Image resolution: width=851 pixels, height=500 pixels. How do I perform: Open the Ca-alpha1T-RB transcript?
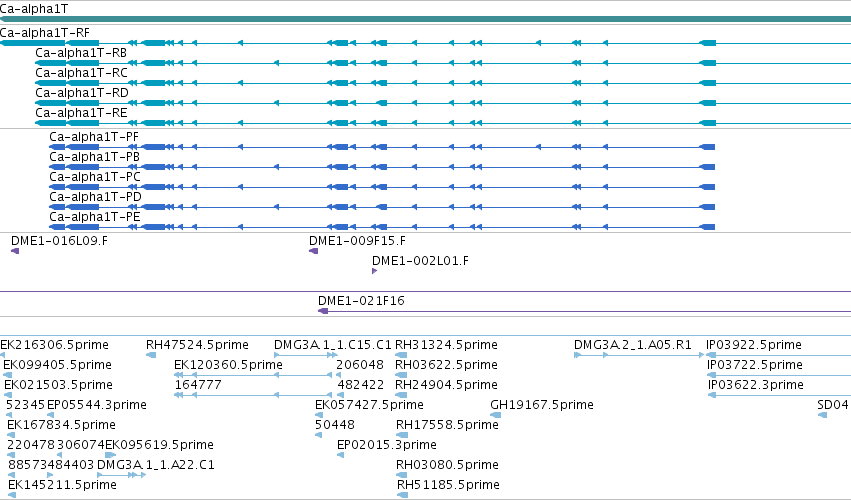click(81, 53)
